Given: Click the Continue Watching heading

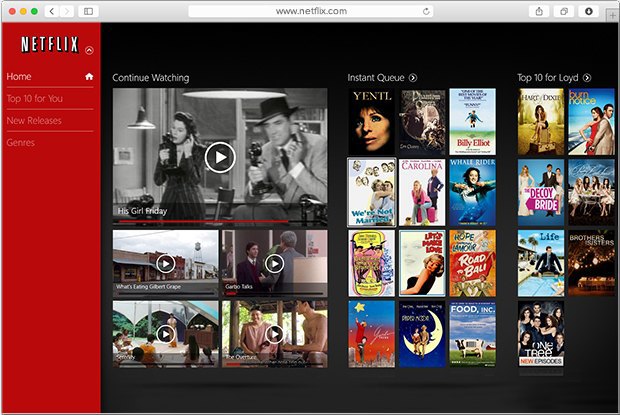Looking at the screenshot, I should [151, 78].
